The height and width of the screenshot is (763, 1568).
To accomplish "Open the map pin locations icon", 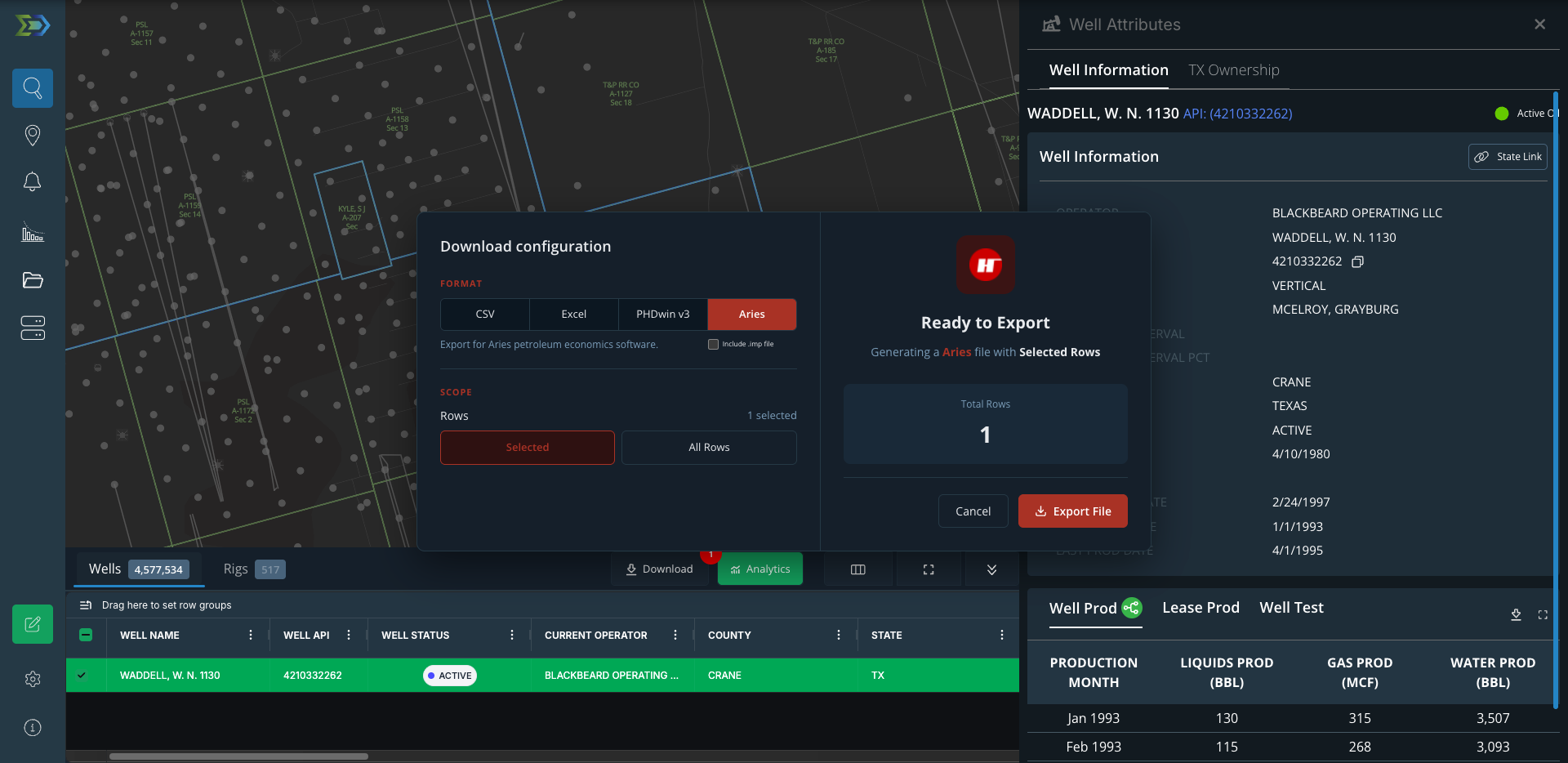I will [33, 135].
